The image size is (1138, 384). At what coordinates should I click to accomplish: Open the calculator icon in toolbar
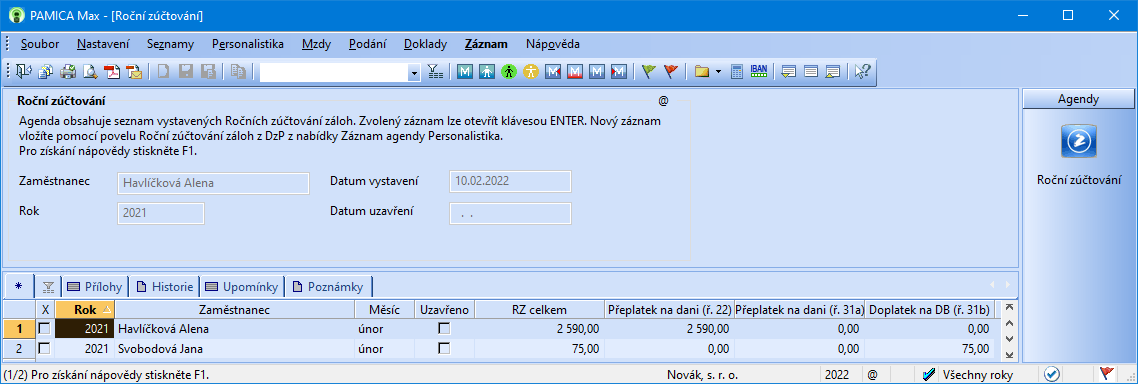(x=737, y=71)
